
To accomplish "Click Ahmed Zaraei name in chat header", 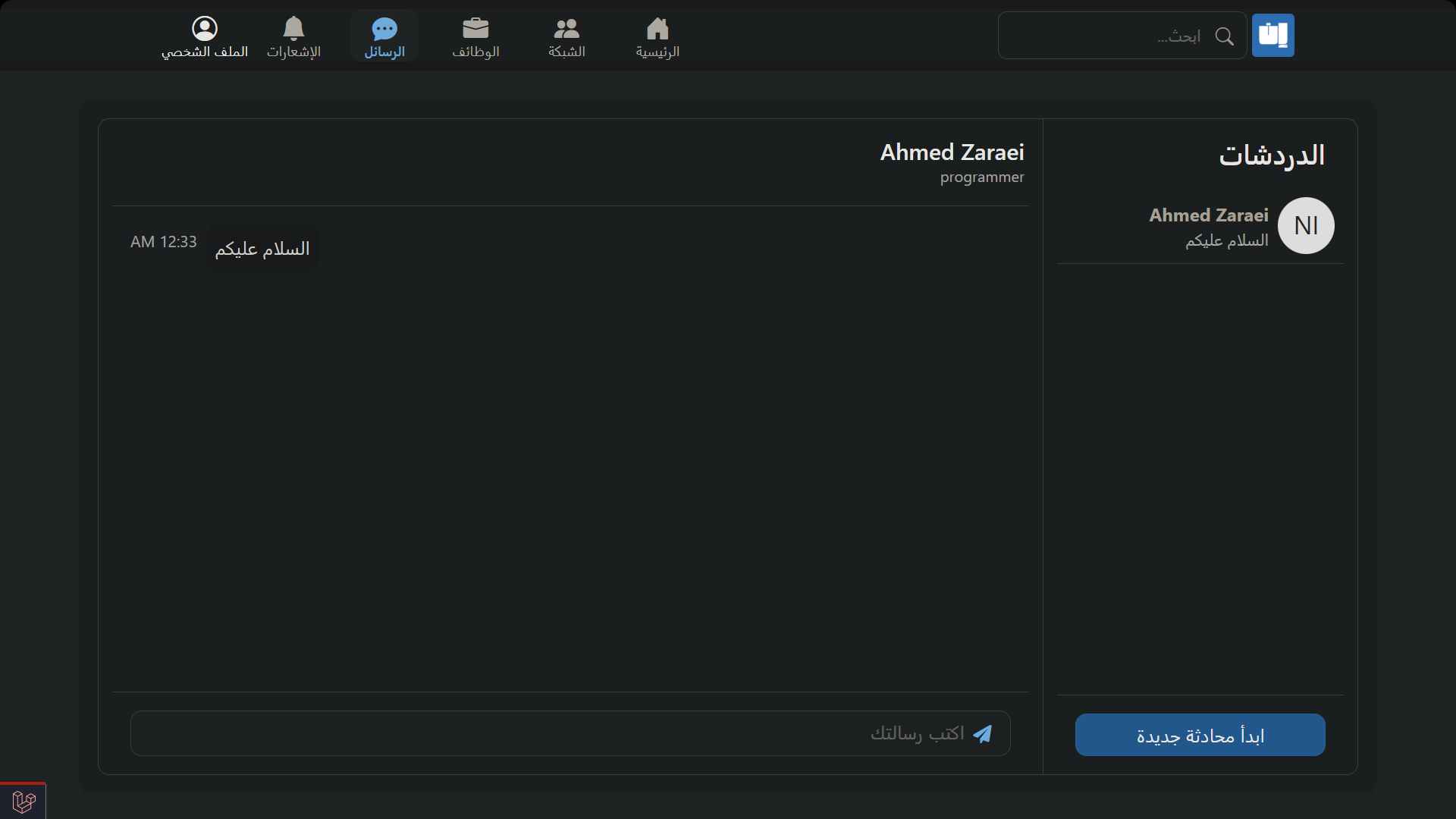I will [952, 152].
